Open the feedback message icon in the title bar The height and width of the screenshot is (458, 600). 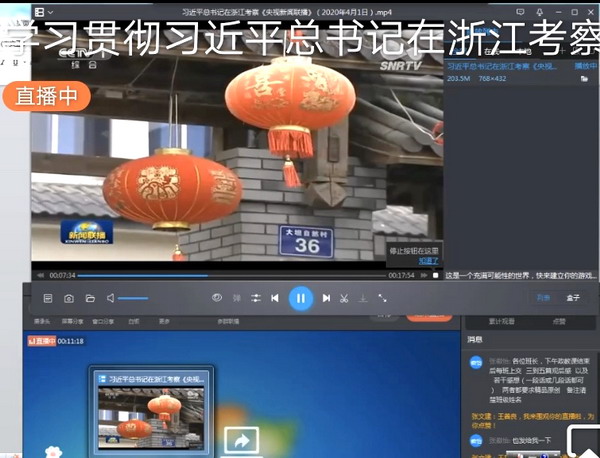pyautogui.click(x=520, y=12)
